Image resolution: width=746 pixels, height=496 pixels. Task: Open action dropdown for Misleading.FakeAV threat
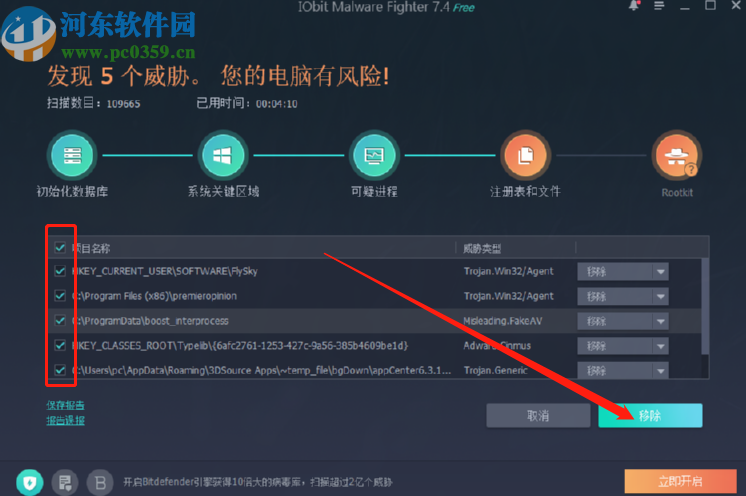[660, 321]
